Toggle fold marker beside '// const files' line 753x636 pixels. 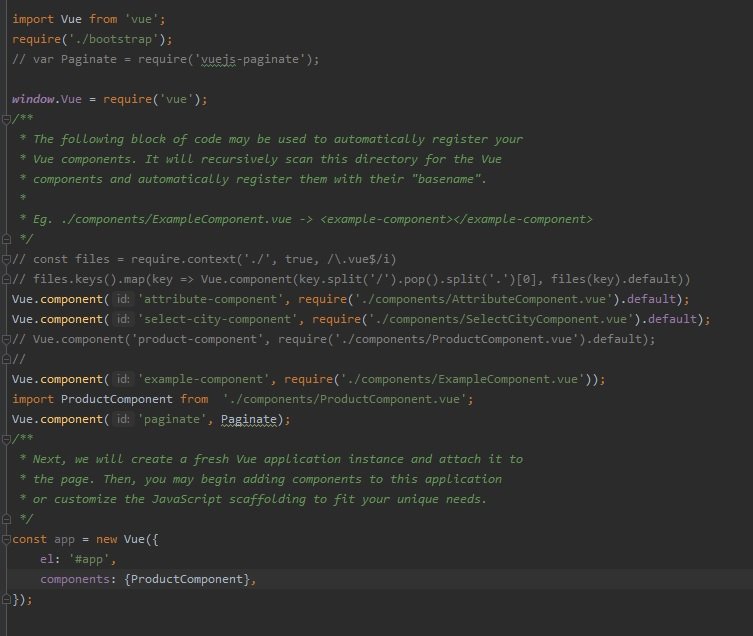(x=6, y=259)
